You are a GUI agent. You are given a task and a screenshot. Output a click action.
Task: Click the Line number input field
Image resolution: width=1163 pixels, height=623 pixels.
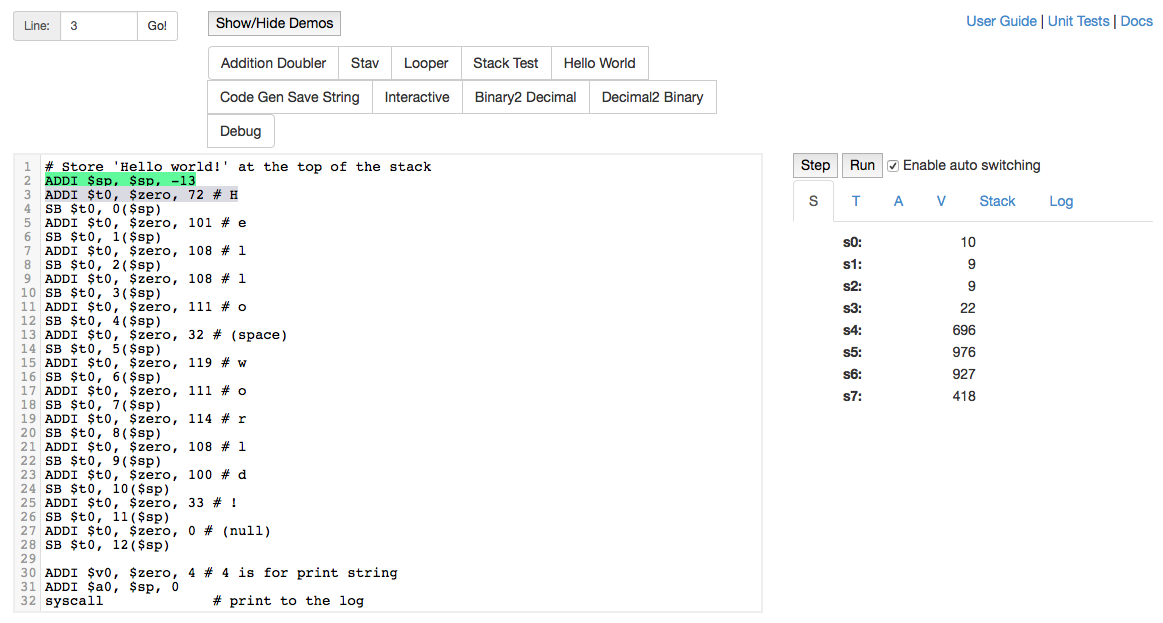point(98,26)
